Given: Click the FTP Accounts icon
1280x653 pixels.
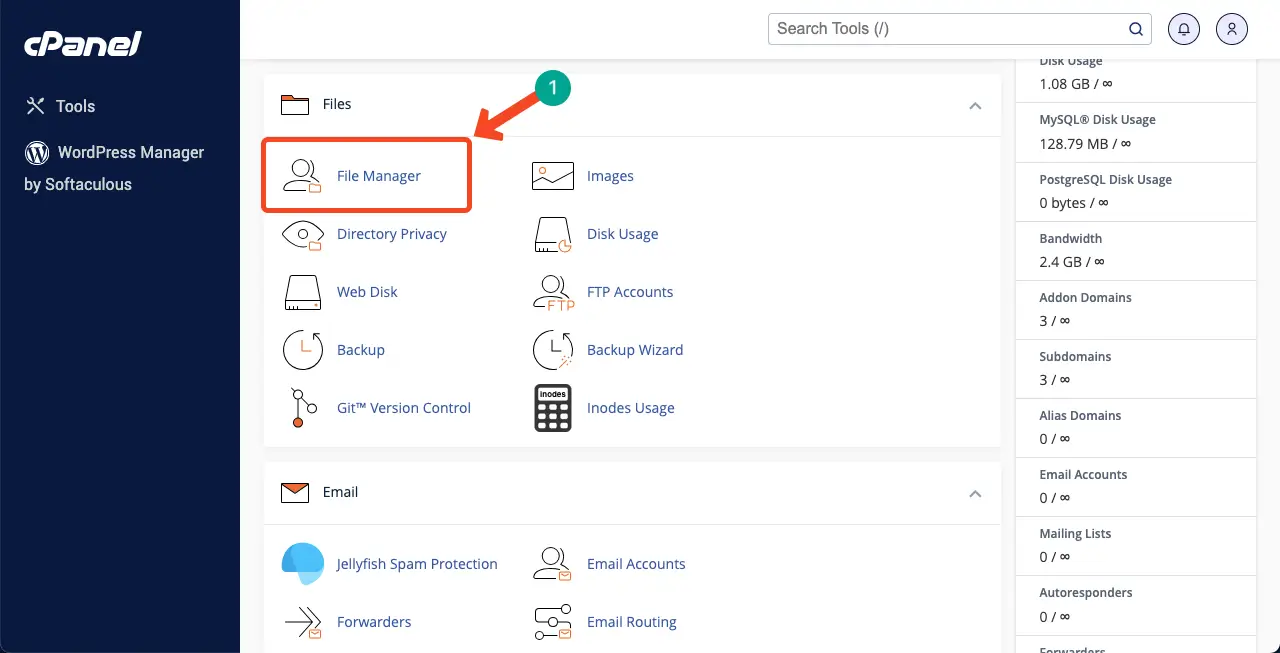Looking at the screenshot, I should pyautogui.click(x=552, y=292).
